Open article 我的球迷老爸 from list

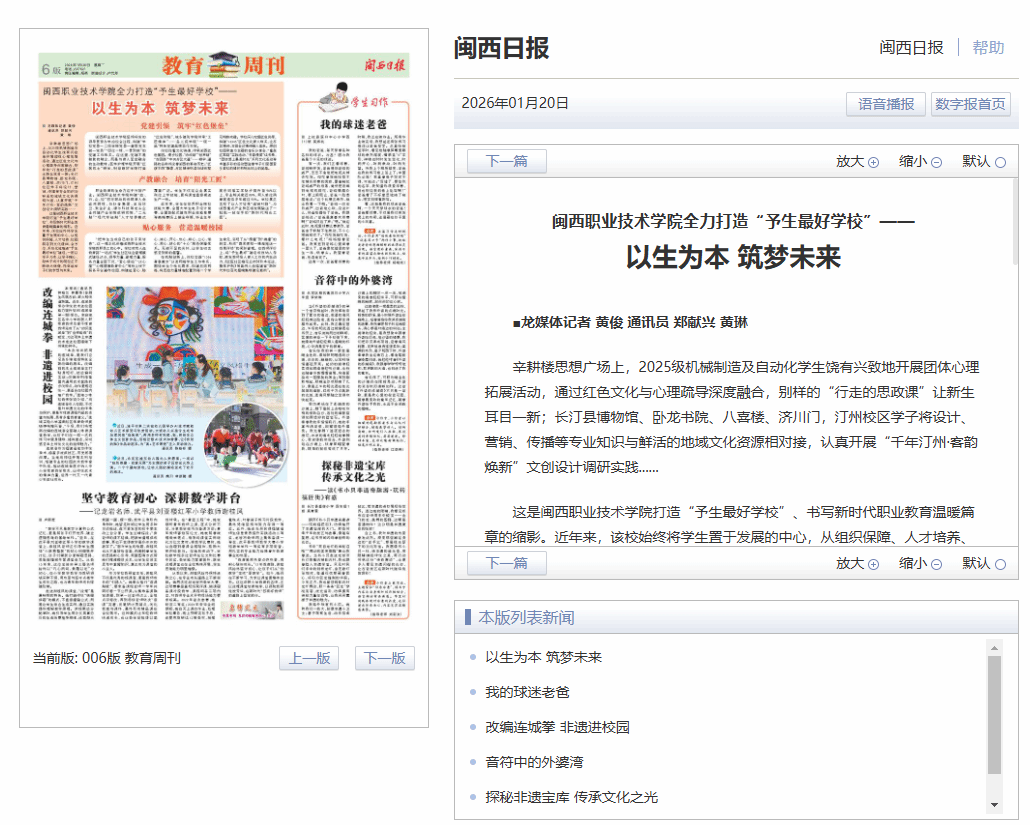tap(527, 692)
